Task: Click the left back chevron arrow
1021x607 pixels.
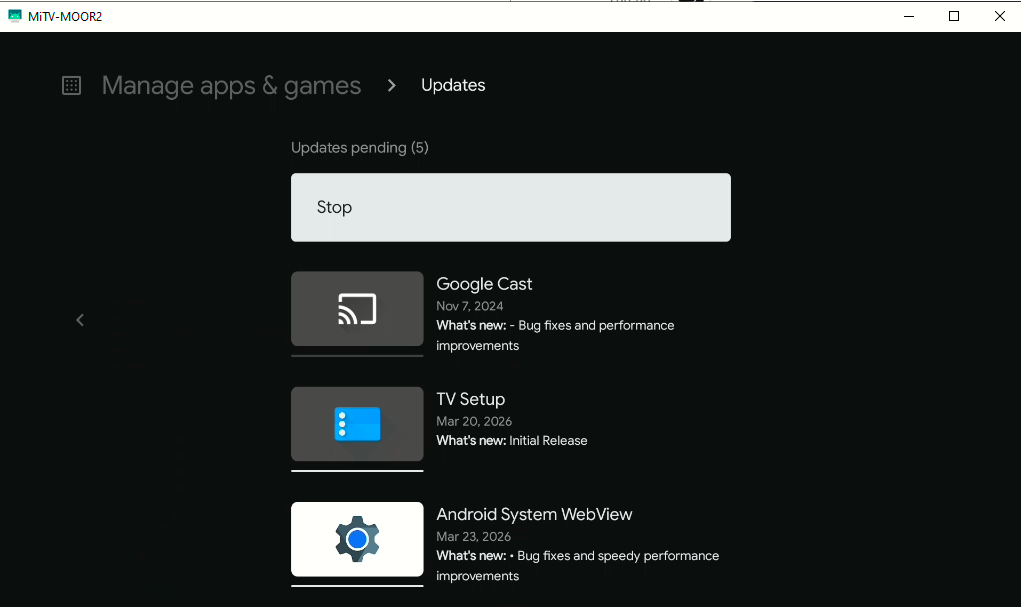Action: pos(80,320)
